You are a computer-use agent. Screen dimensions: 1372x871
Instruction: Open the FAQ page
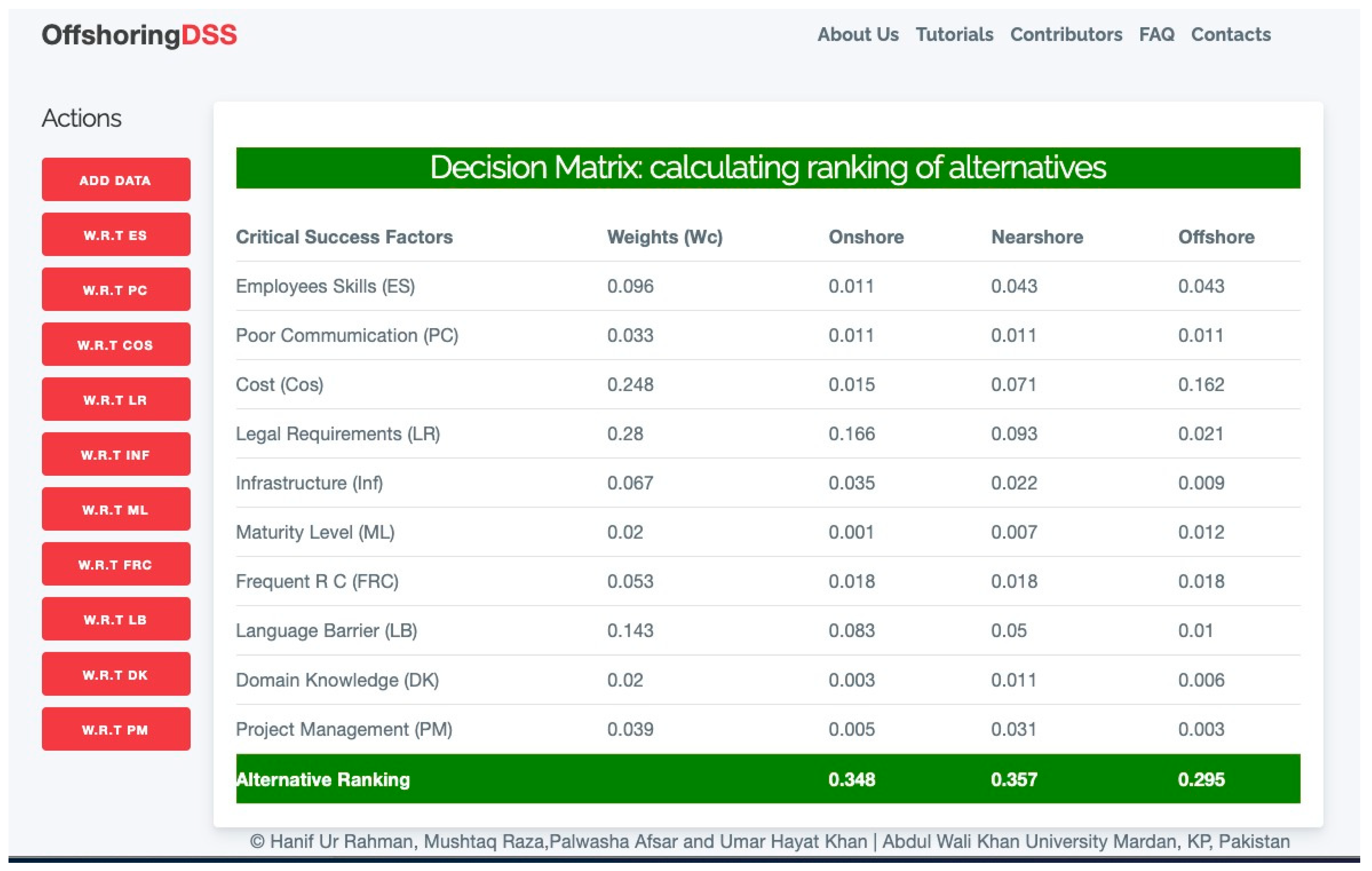pyautogui.click(x=1157, y=35)
